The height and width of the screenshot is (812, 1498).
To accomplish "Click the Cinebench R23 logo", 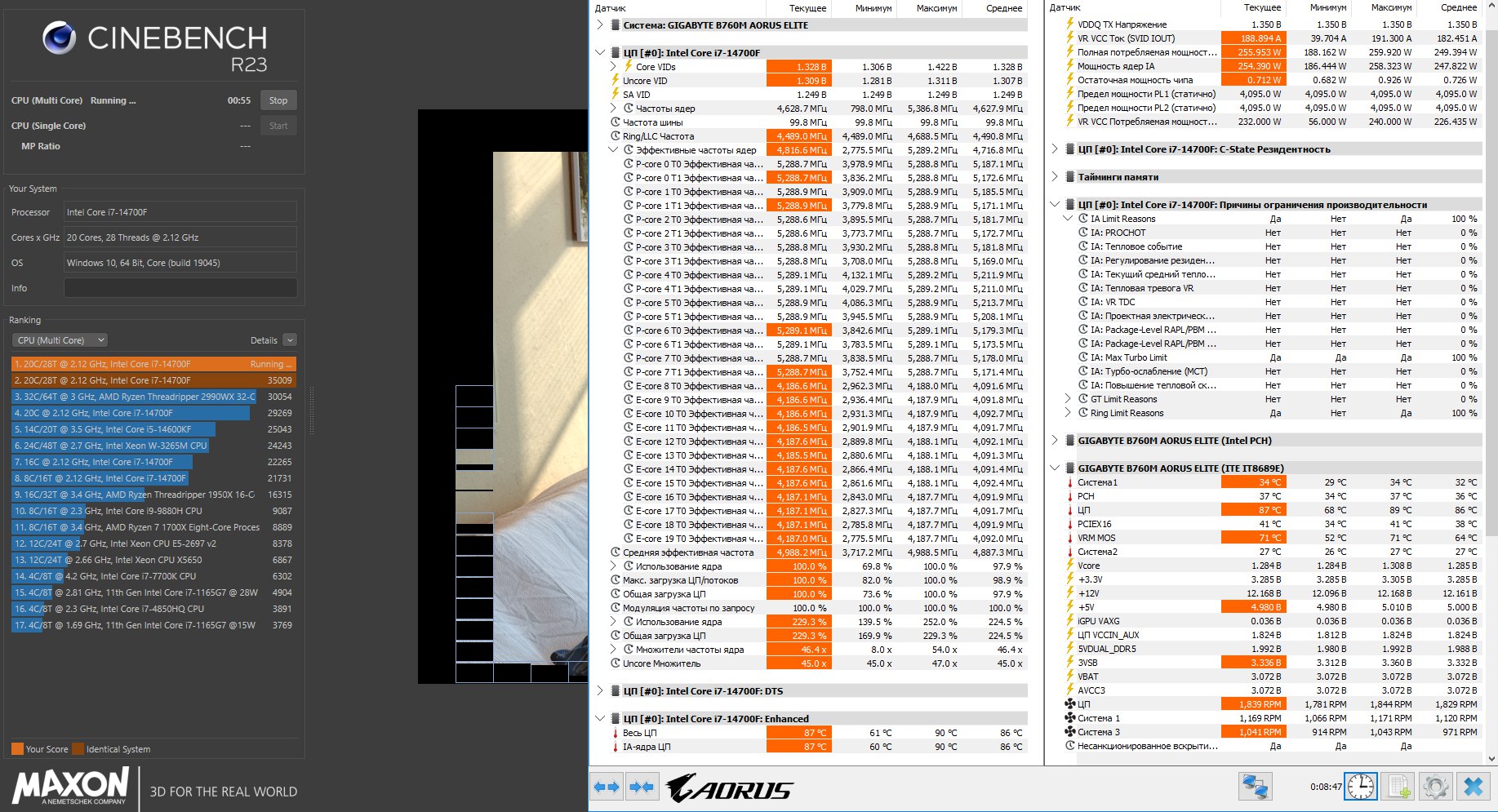I will click(155, 48).
